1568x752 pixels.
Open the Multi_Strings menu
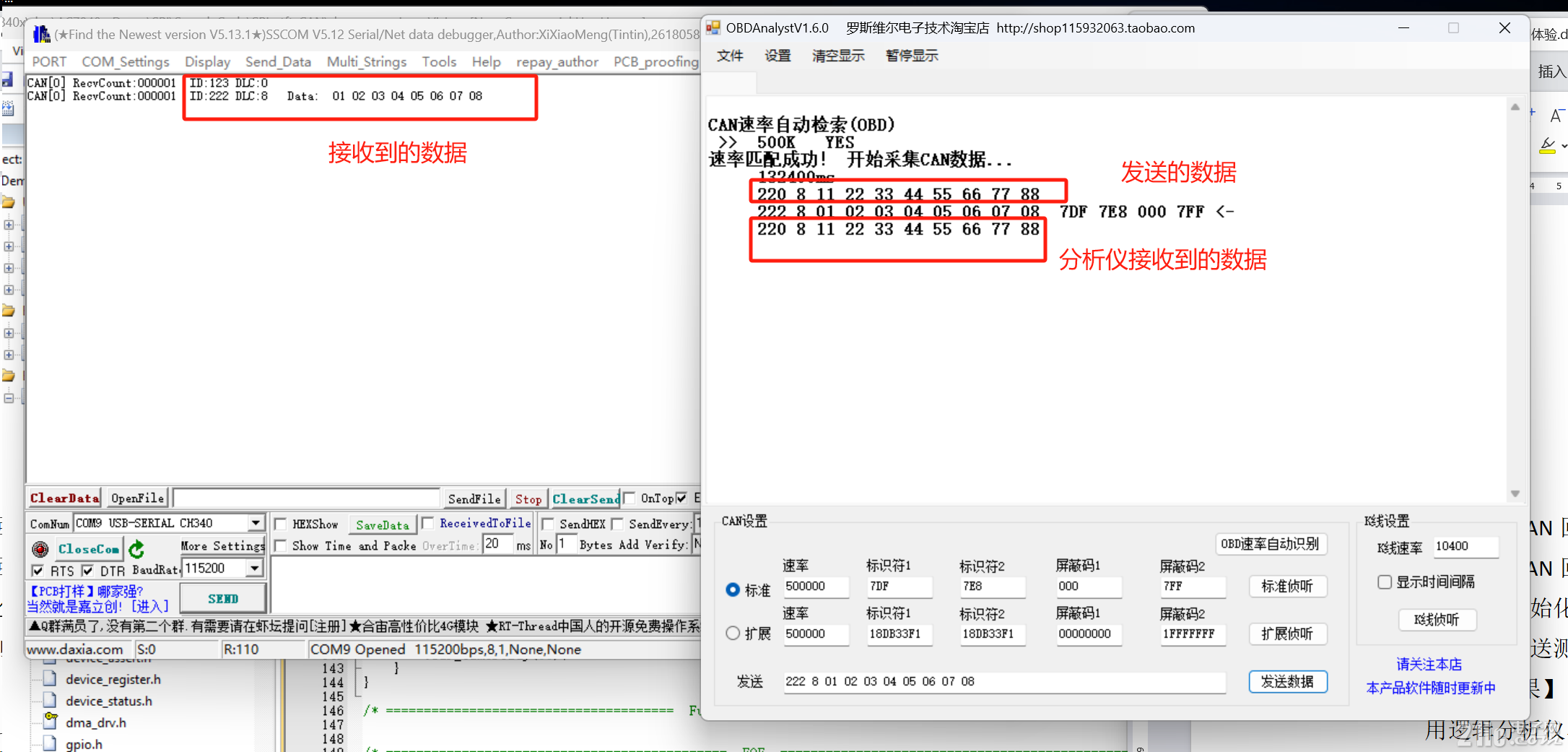point(367,62)
